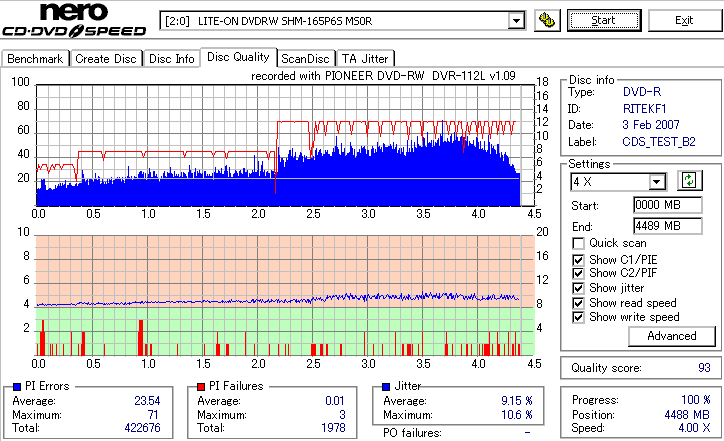724x441 pixels.
Task: Click the refresh speed icon in Settings
Action: 689,181
